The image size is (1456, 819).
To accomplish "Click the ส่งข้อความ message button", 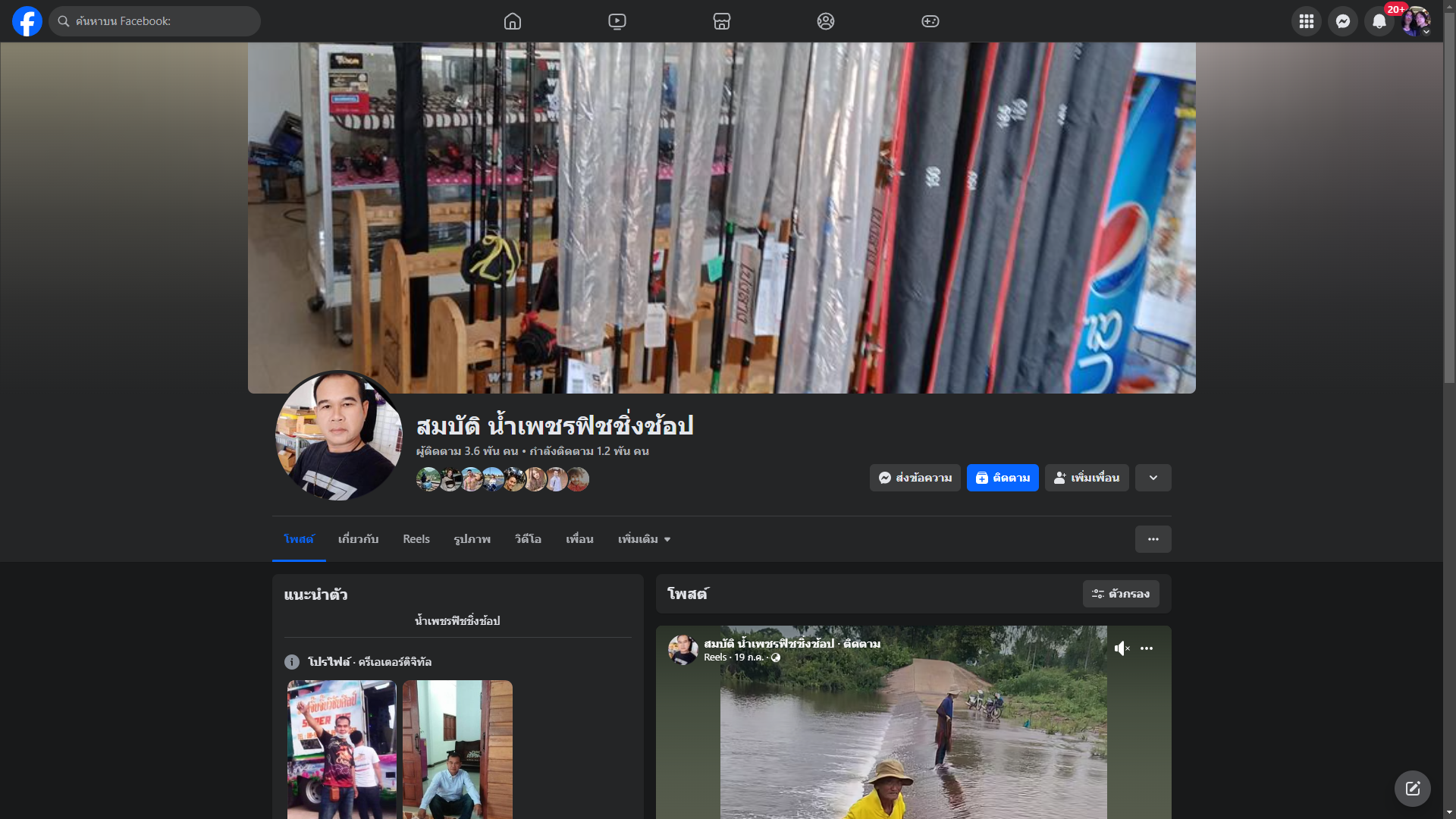I will point(915,478).
